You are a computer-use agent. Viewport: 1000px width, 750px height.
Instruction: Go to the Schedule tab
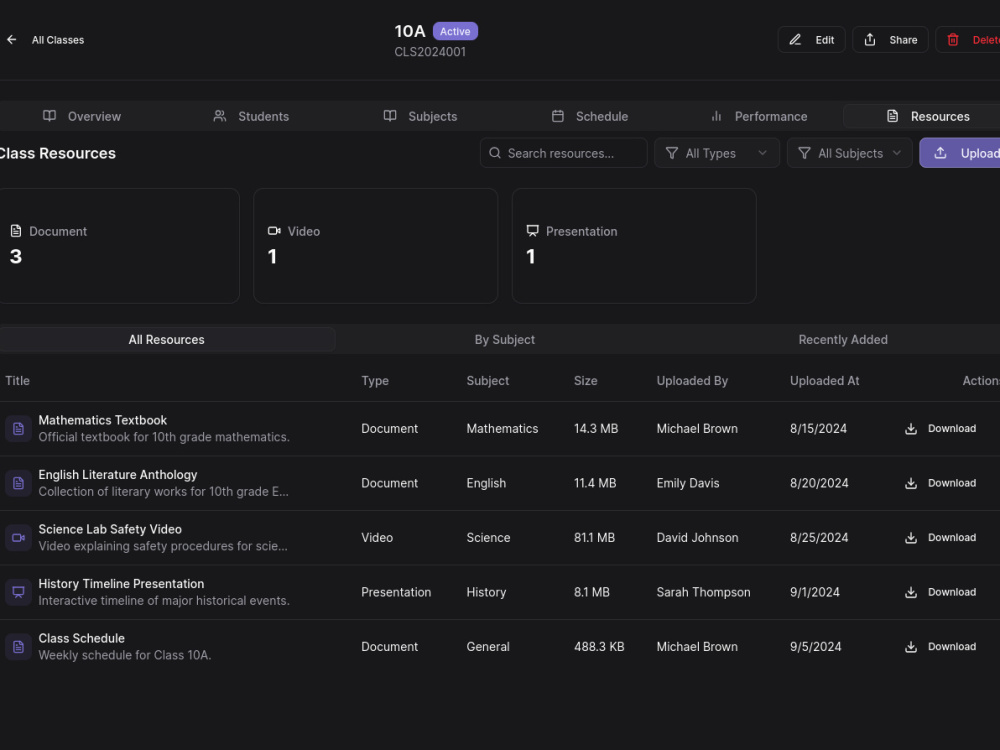(x=589, y=116)
